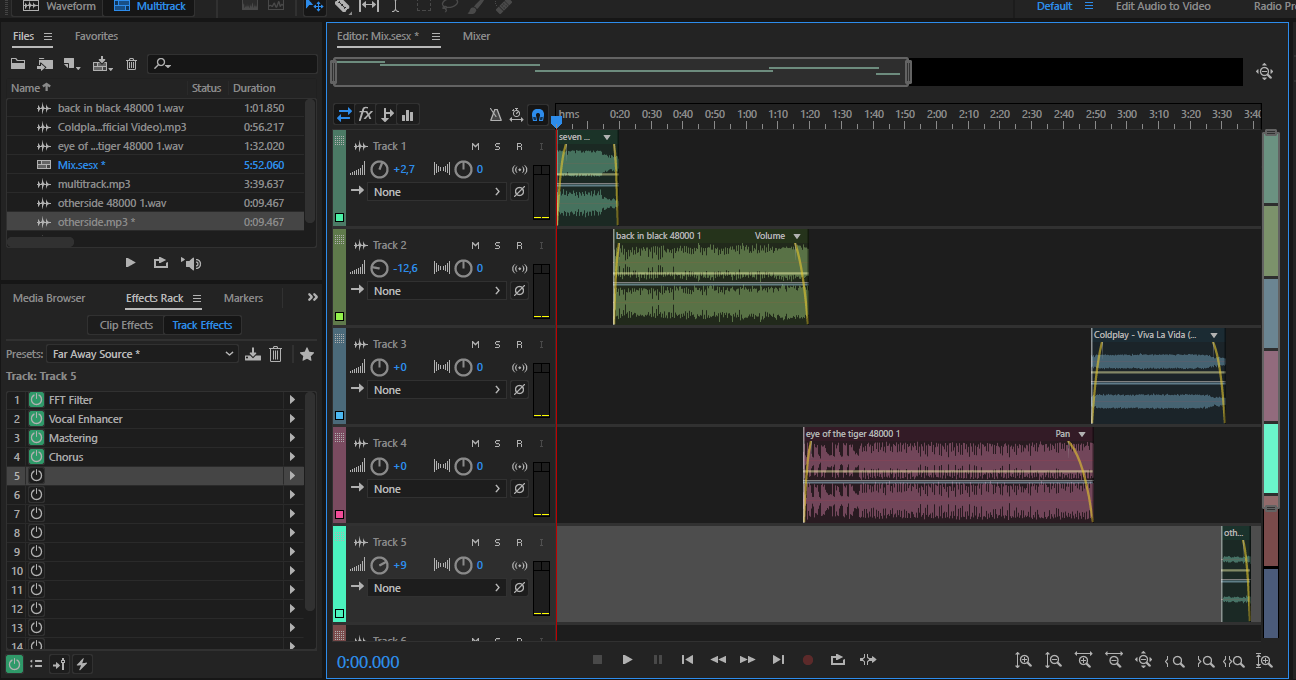Switch to Waveform view

[59, 6]
